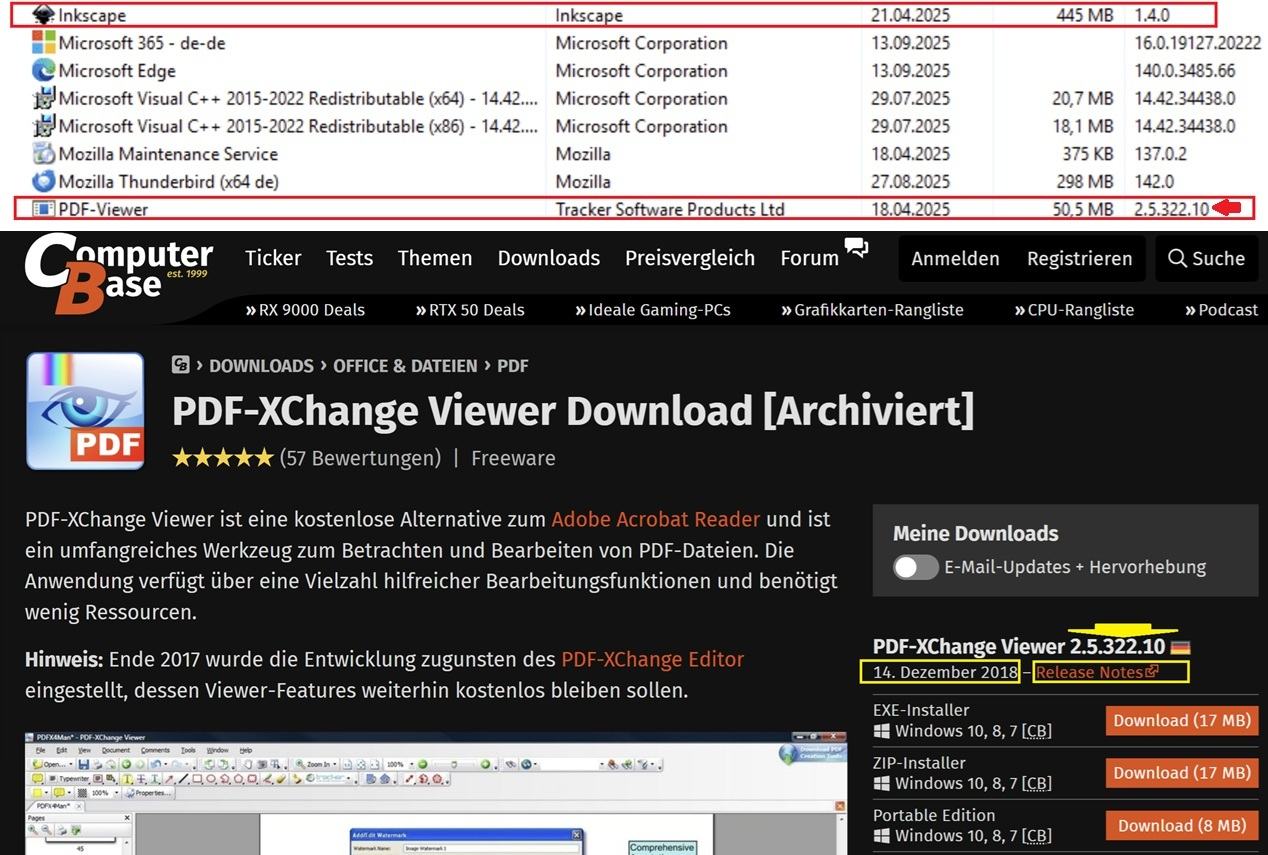This screenshot has width=1268, height=855.
Task: Open the Themen menu
Action: coord(435,258)
